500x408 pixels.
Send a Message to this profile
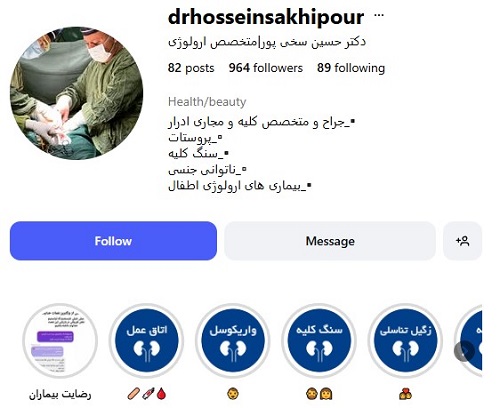click(x=330, y=241)
